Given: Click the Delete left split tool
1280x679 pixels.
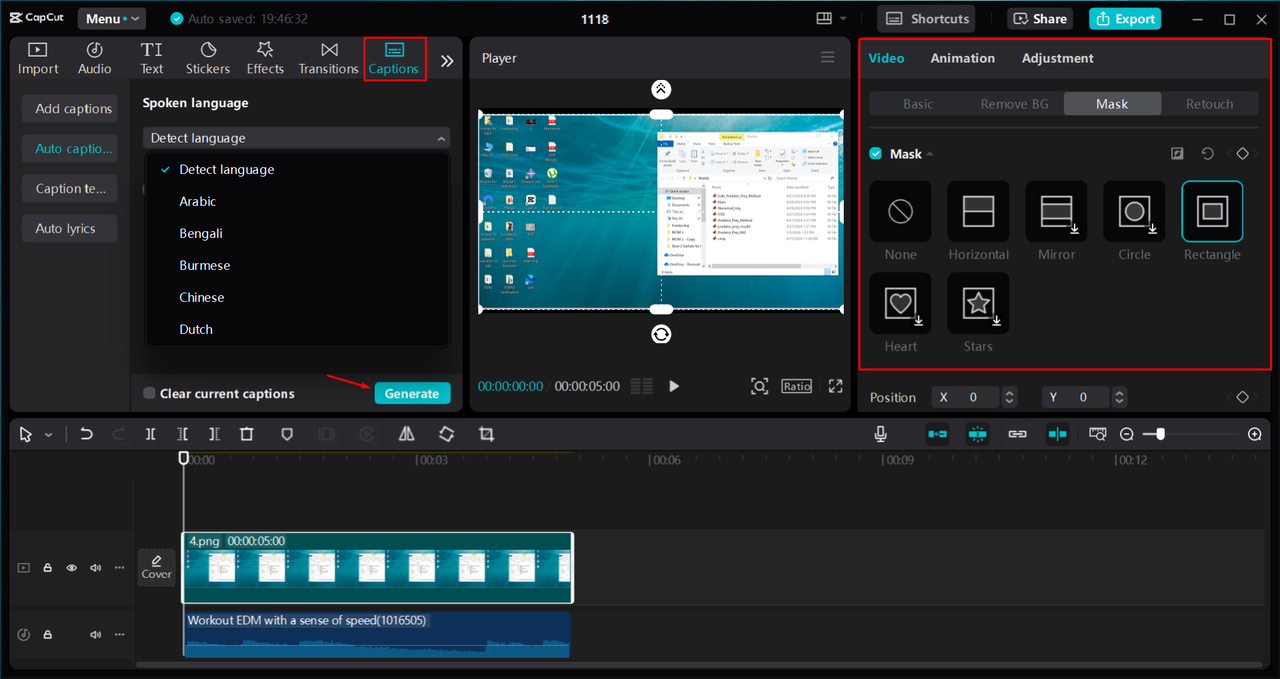Looking at the screenshot, I should 182,434.
